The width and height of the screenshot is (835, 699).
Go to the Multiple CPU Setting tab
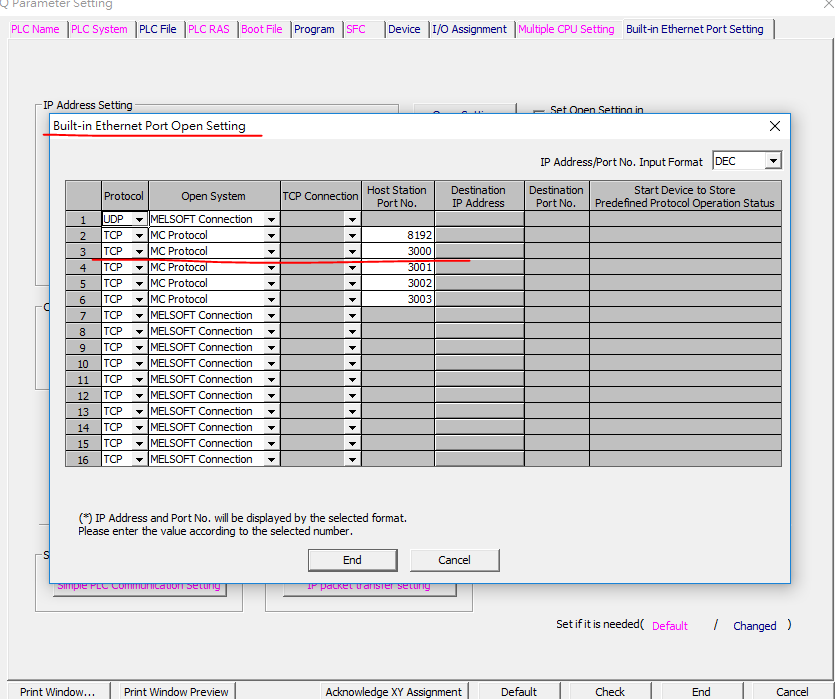click(566, 29)
